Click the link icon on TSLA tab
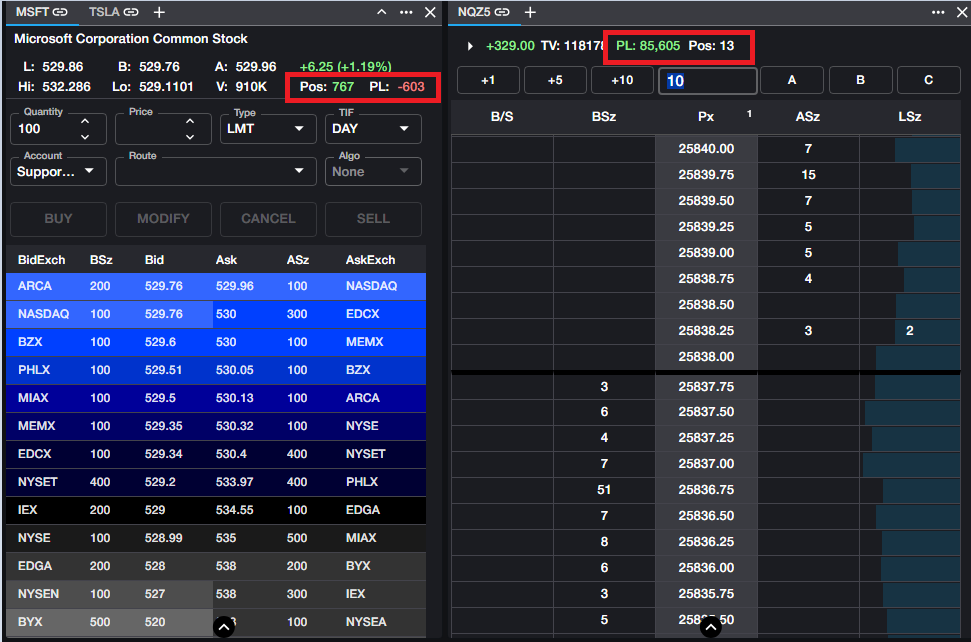971x642 pixels. point(131,12)
